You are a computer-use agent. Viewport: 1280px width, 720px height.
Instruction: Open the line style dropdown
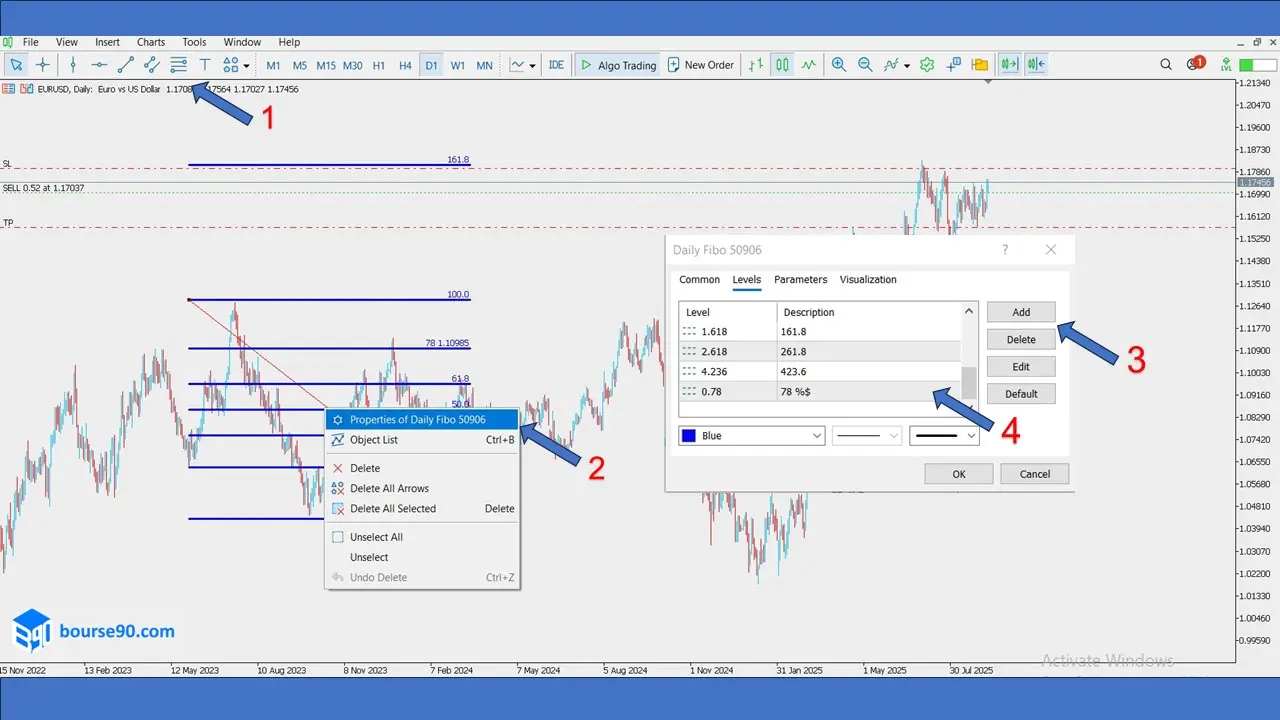coord(867,436)
